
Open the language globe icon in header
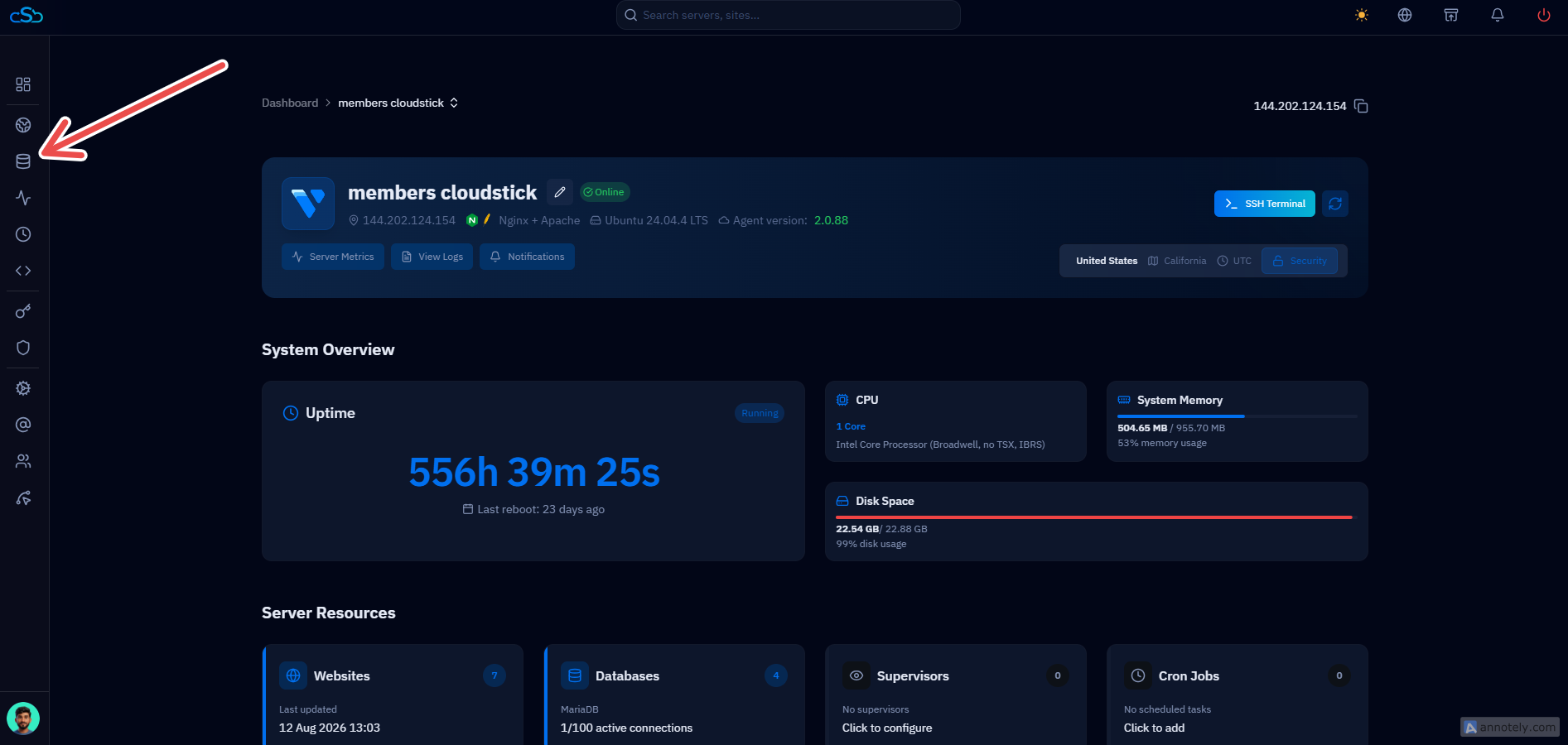(x=1405, y=15)
